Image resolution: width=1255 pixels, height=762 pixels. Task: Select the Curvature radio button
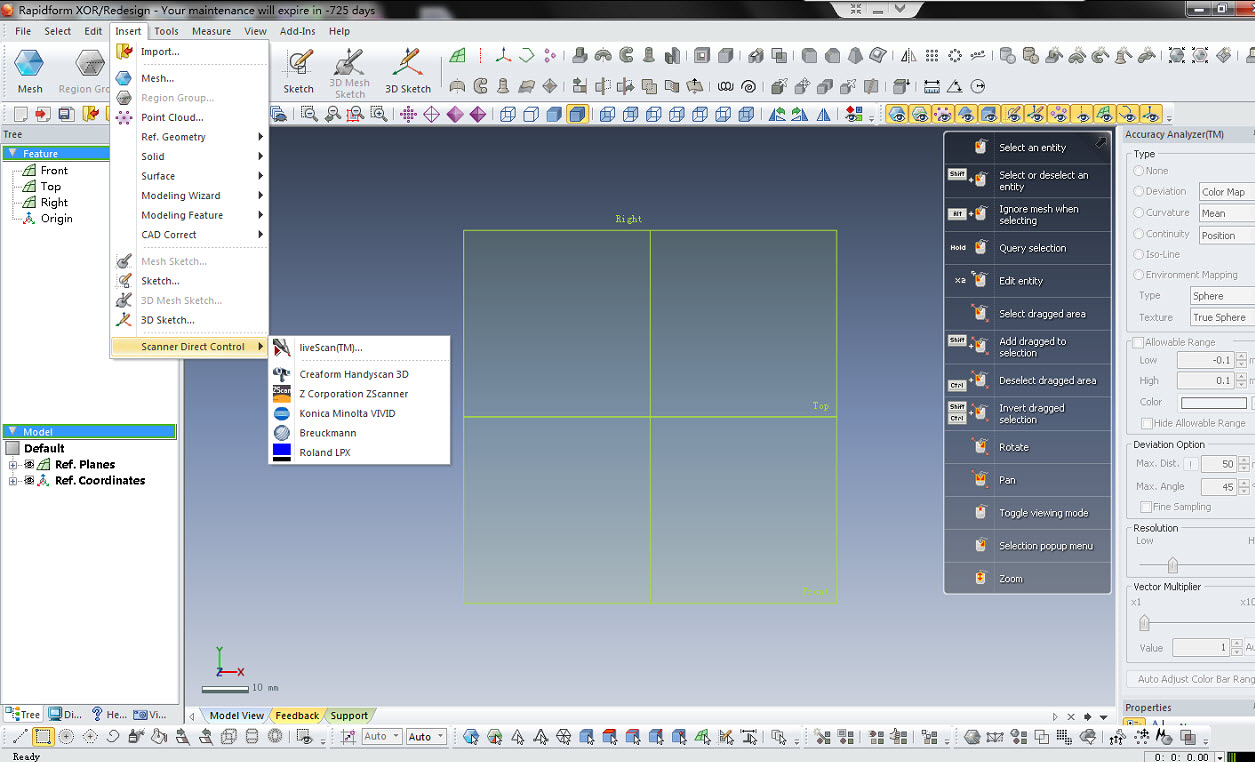pos(1139,213)
